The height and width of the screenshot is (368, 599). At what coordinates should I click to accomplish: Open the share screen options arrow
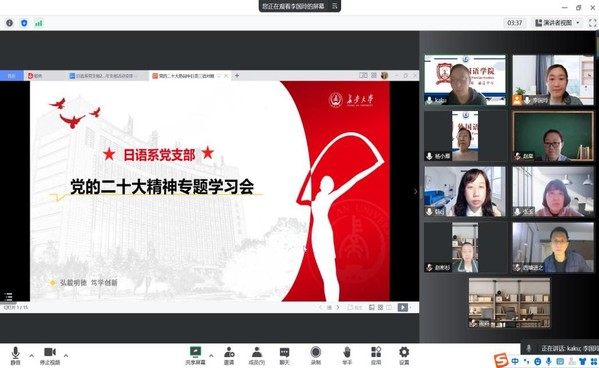click(211, 356)
